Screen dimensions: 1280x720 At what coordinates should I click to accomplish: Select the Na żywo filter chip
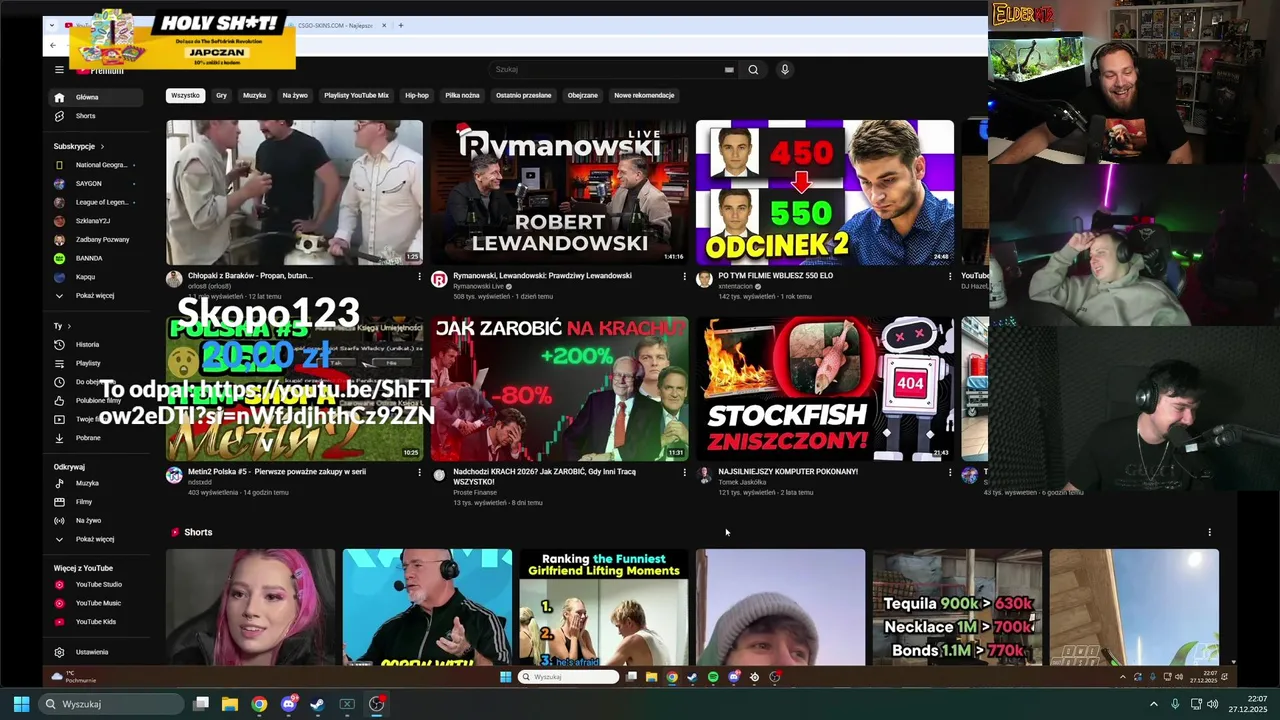295,96
